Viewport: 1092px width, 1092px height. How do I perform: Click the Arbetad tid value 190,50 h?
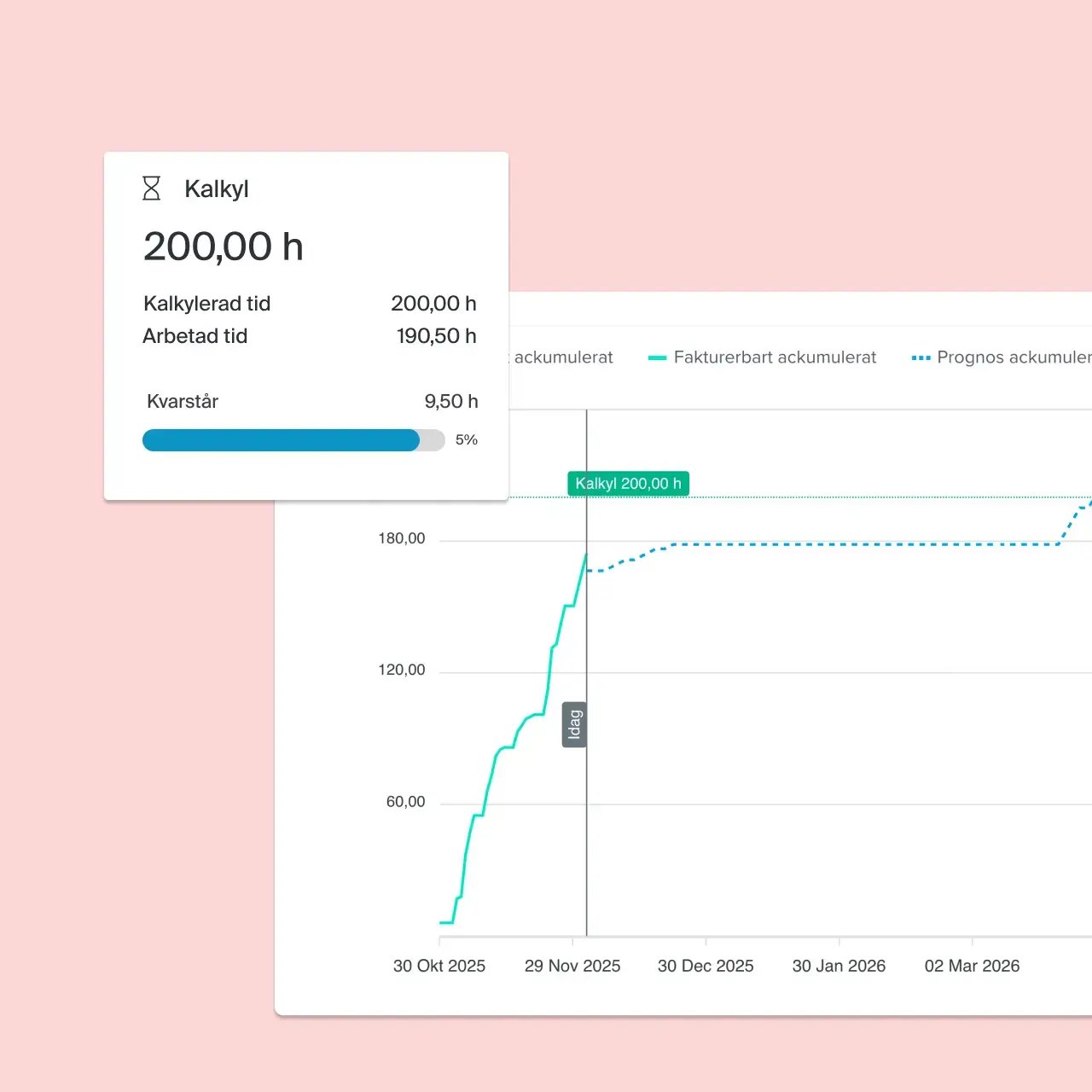[436, 336]
